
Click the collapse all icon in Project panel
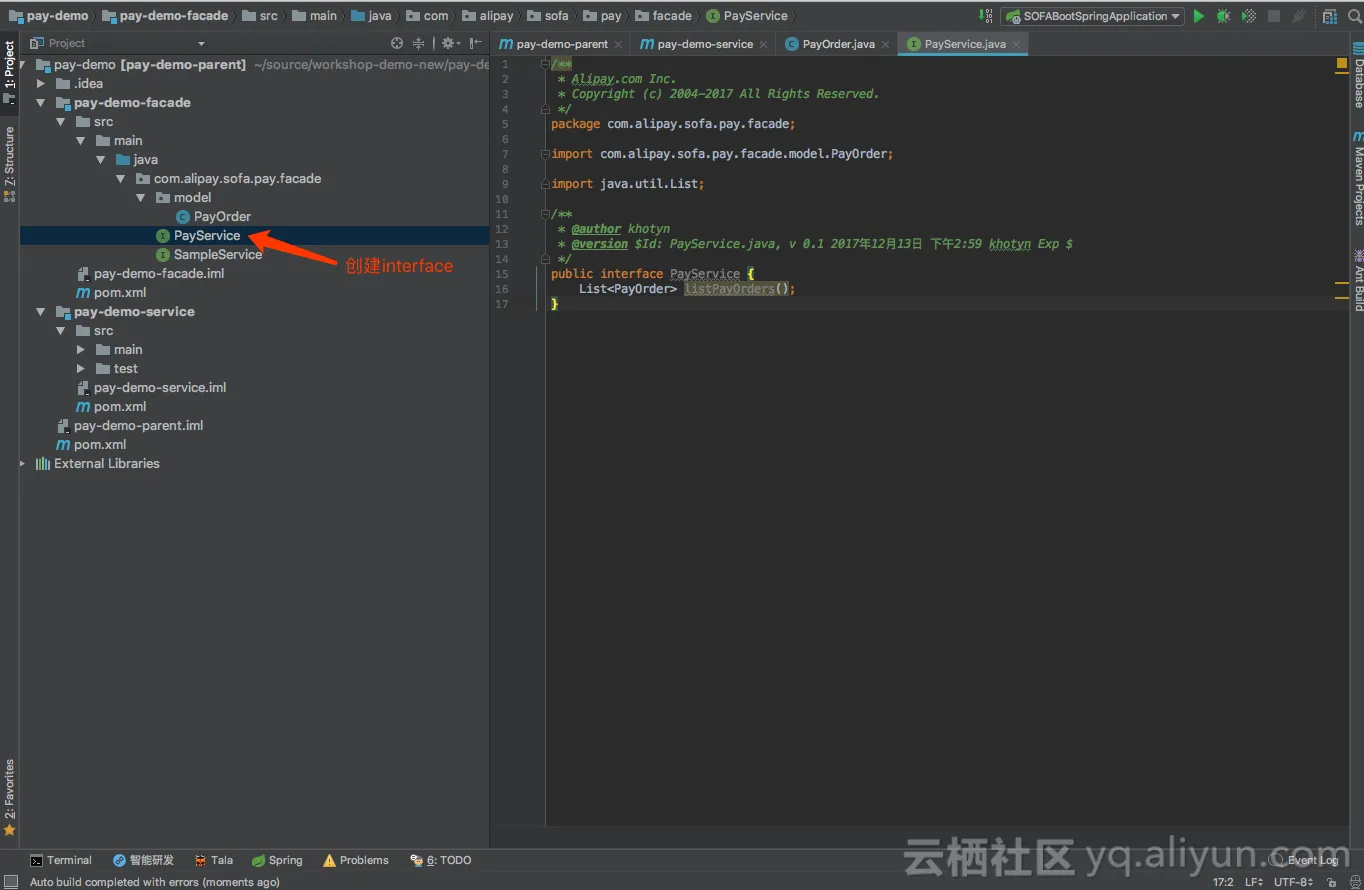click(419, 43)
